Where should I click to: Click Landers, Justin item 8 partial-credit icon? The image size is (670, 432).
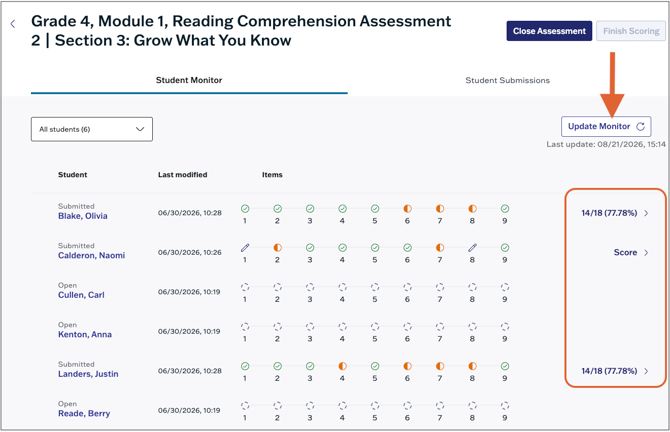[472, 366]
